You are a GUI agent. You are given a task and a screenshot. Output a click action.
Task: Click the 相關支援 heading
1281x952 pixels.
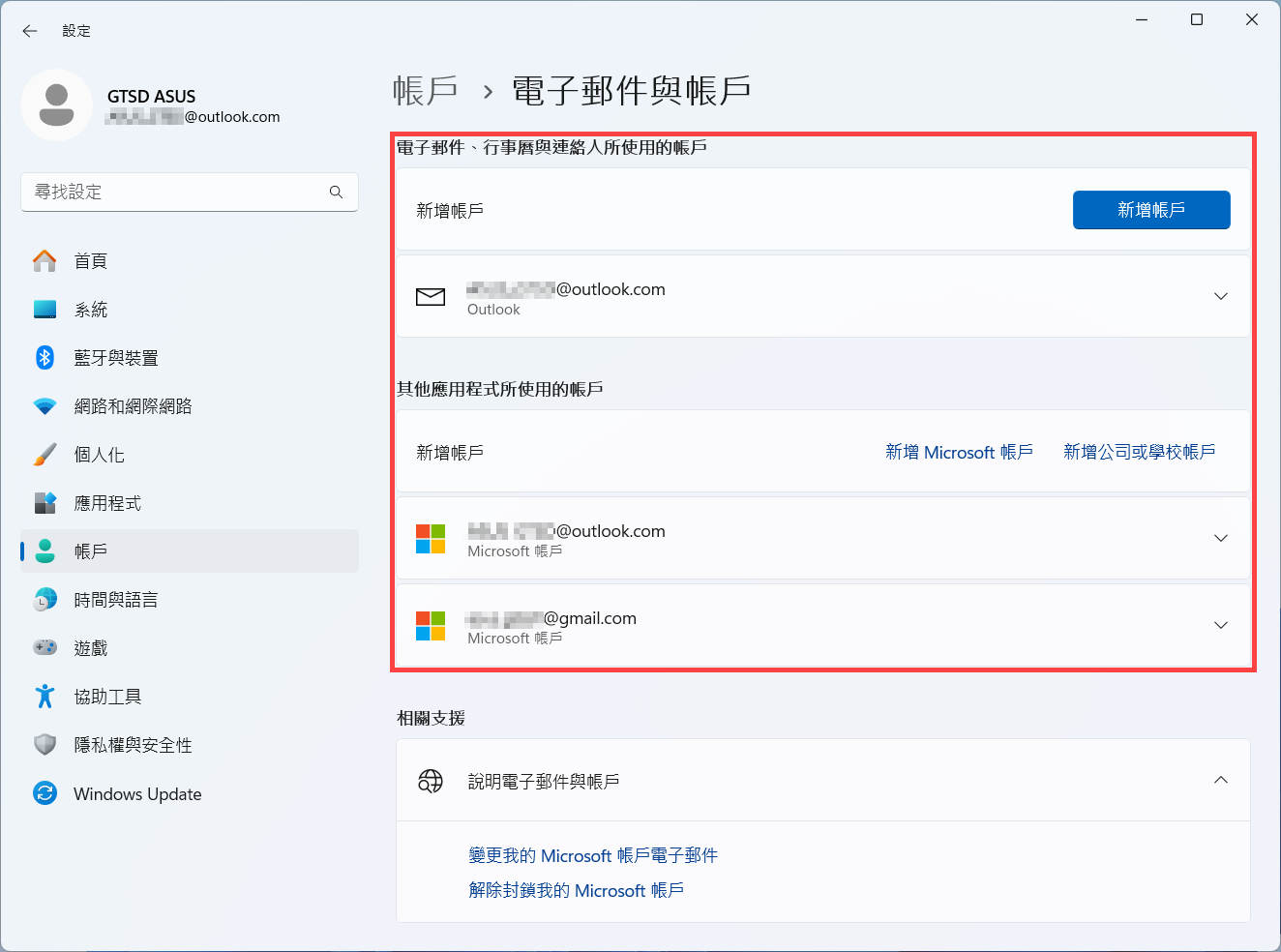tap(431, 718)
